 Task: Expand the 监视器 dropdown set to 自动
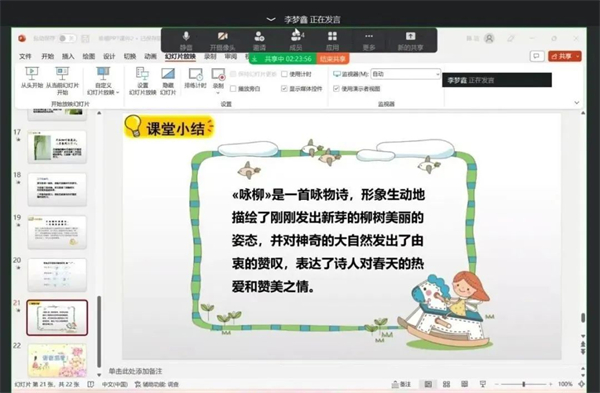tap(406, 74)
